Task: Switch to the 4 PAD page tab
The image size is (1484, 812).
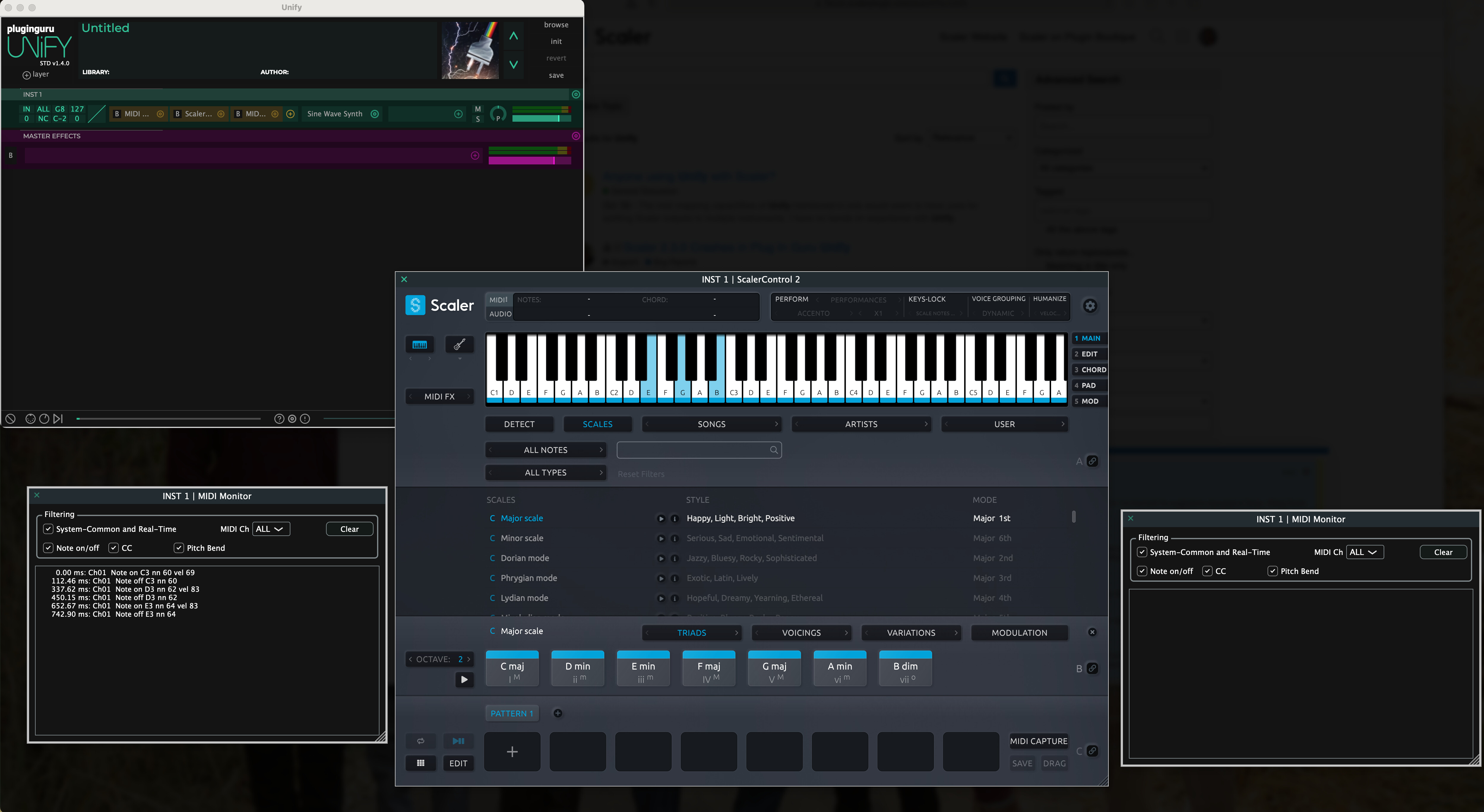Action: [x=1089, y=385]
